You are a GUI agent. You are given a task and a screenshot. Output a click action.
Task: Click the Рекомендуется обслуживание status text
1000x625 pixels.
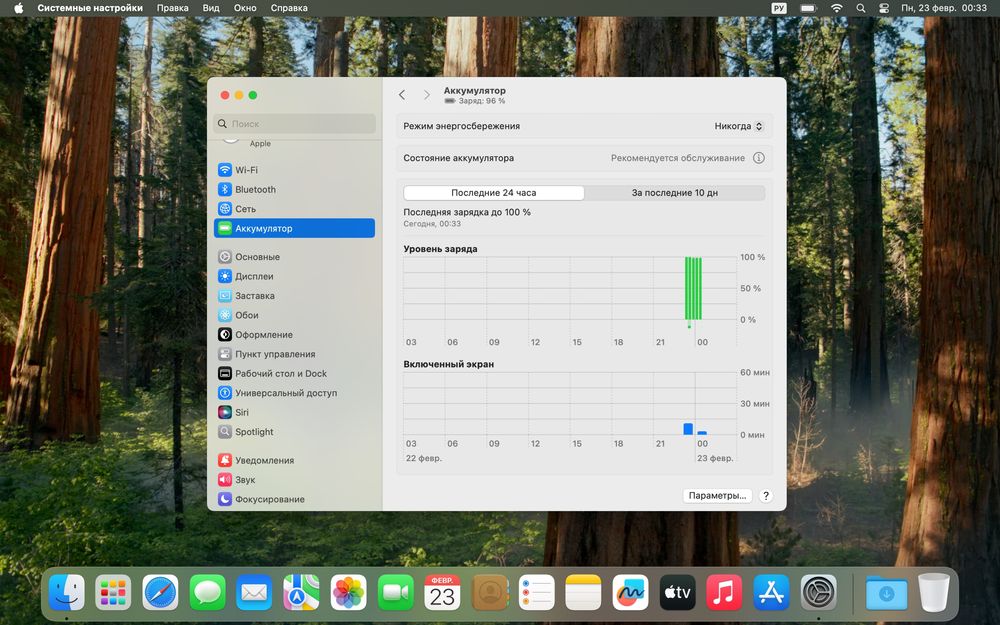click(x=677, y=158)
